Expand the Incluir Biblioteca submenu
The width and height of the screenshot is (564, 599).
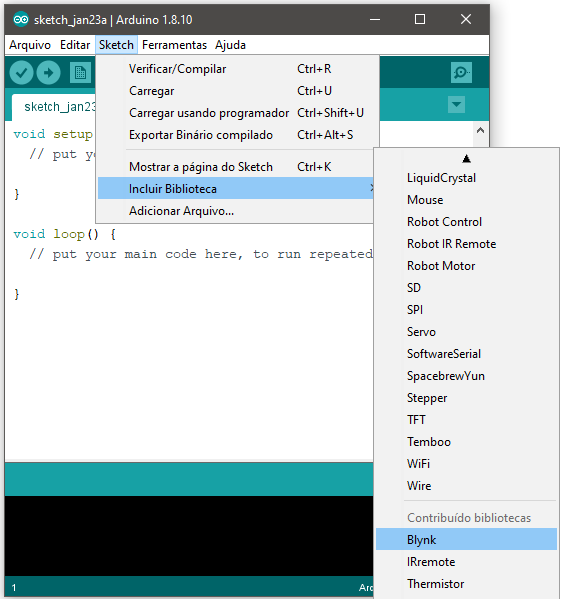(x=235, y=189)
